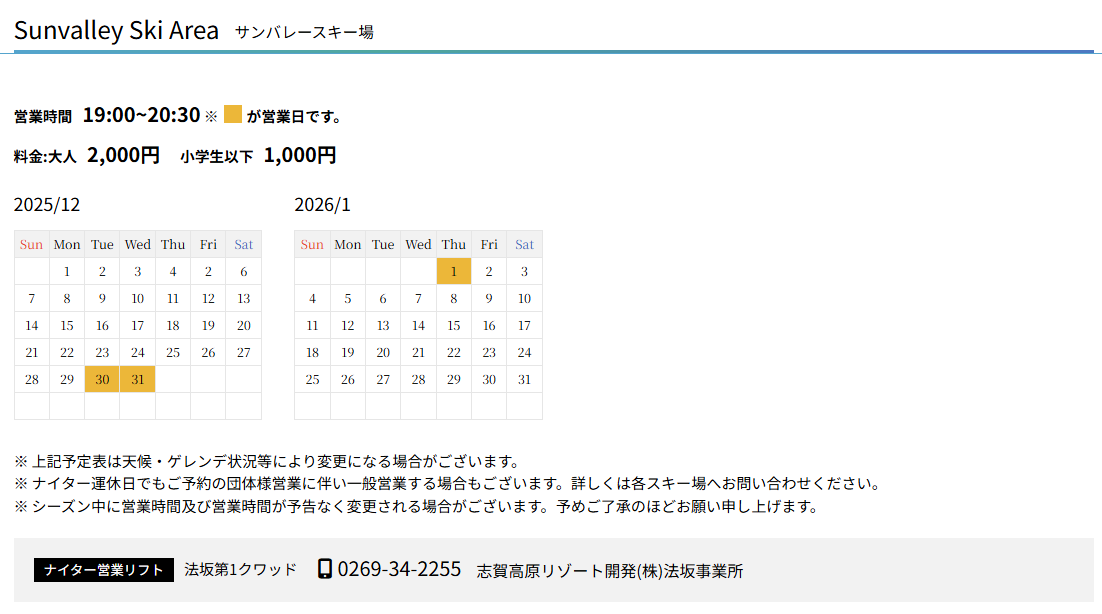The width and height of the screenshot is (1102, 614).
Task: Select highlighted December 31 in the 2025/12 calendar
Action: click(x=138, y=379)
